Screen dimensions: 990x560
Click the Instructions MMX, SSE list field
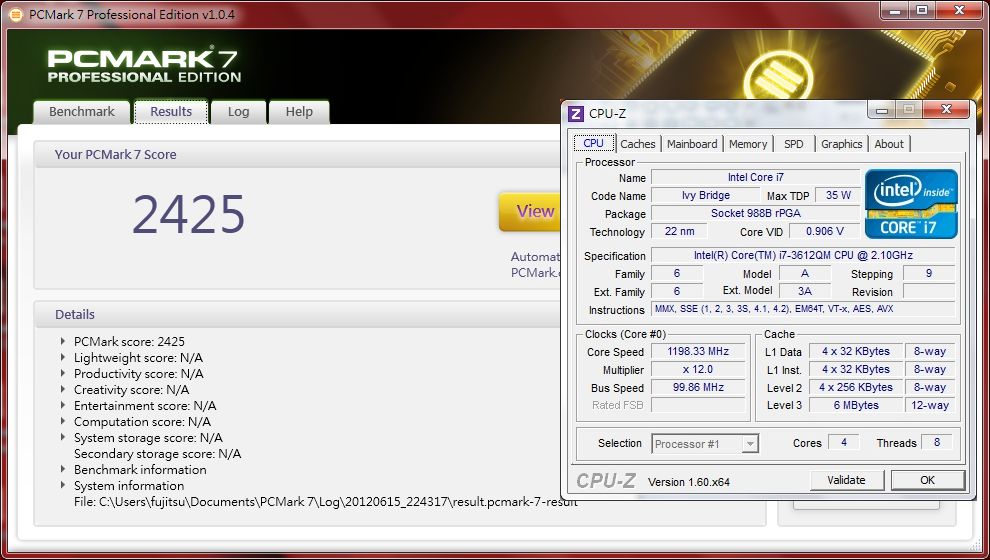(x=803, y=309)
